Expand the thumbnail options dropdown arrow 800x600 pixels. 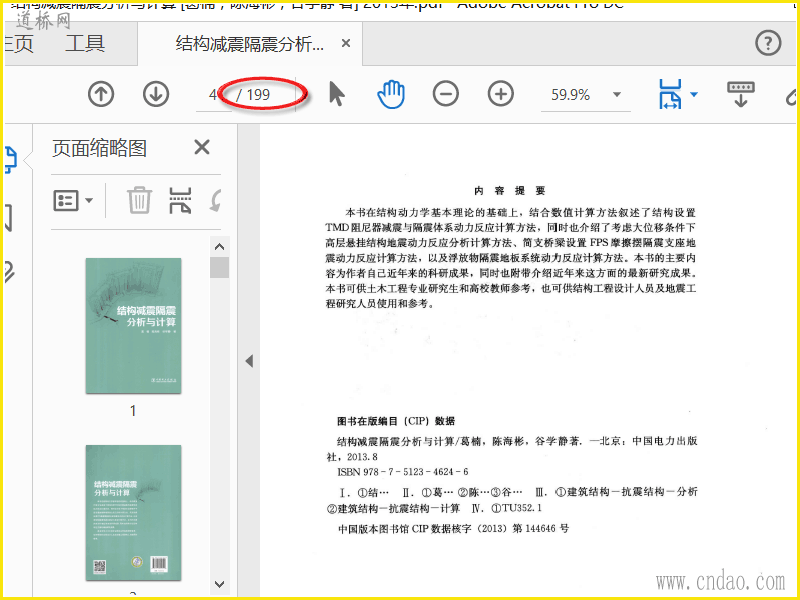(89, 201)
